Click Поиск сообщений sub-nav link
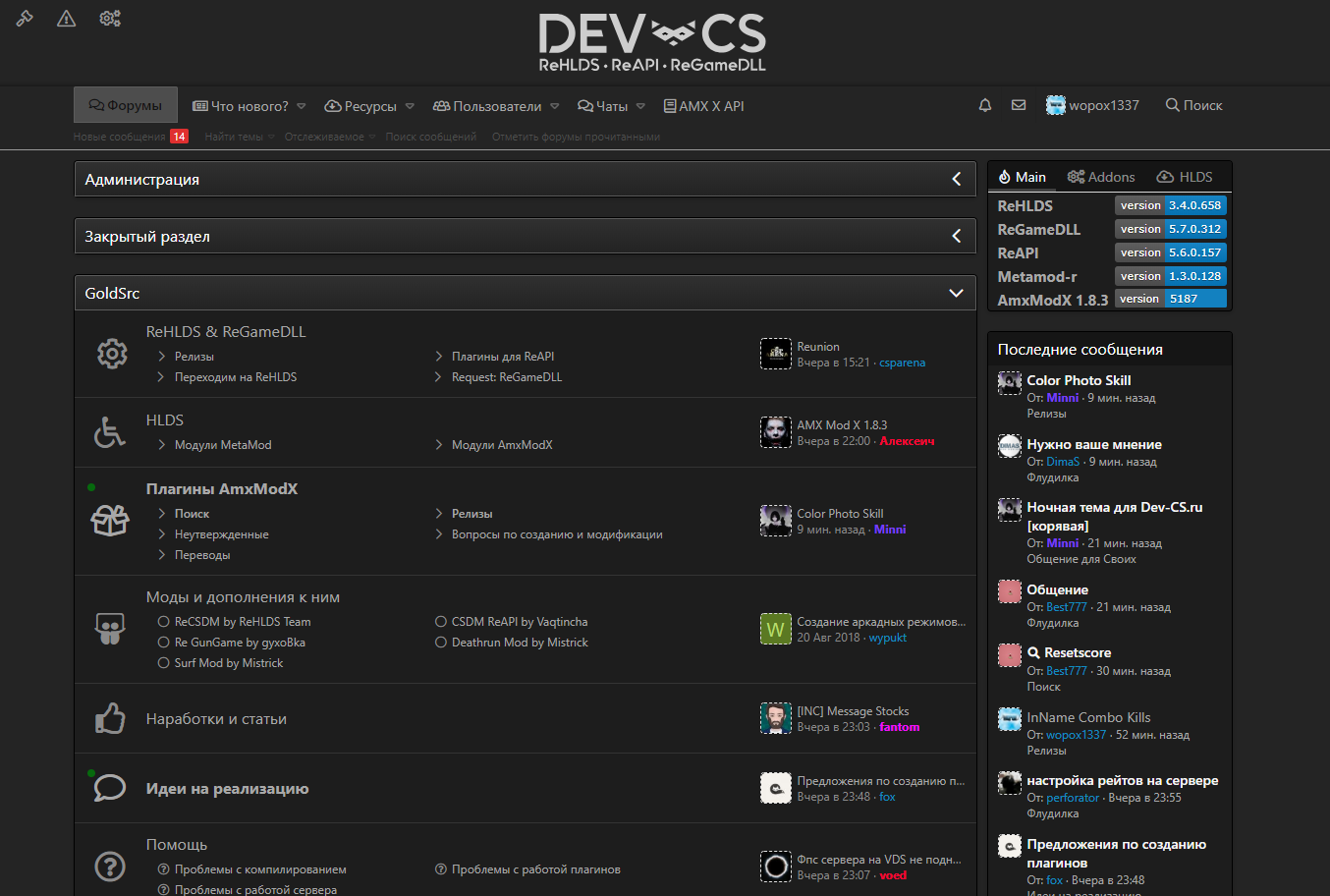The width and height of the screenshot is (1330, 896). (x=431, y=137)
